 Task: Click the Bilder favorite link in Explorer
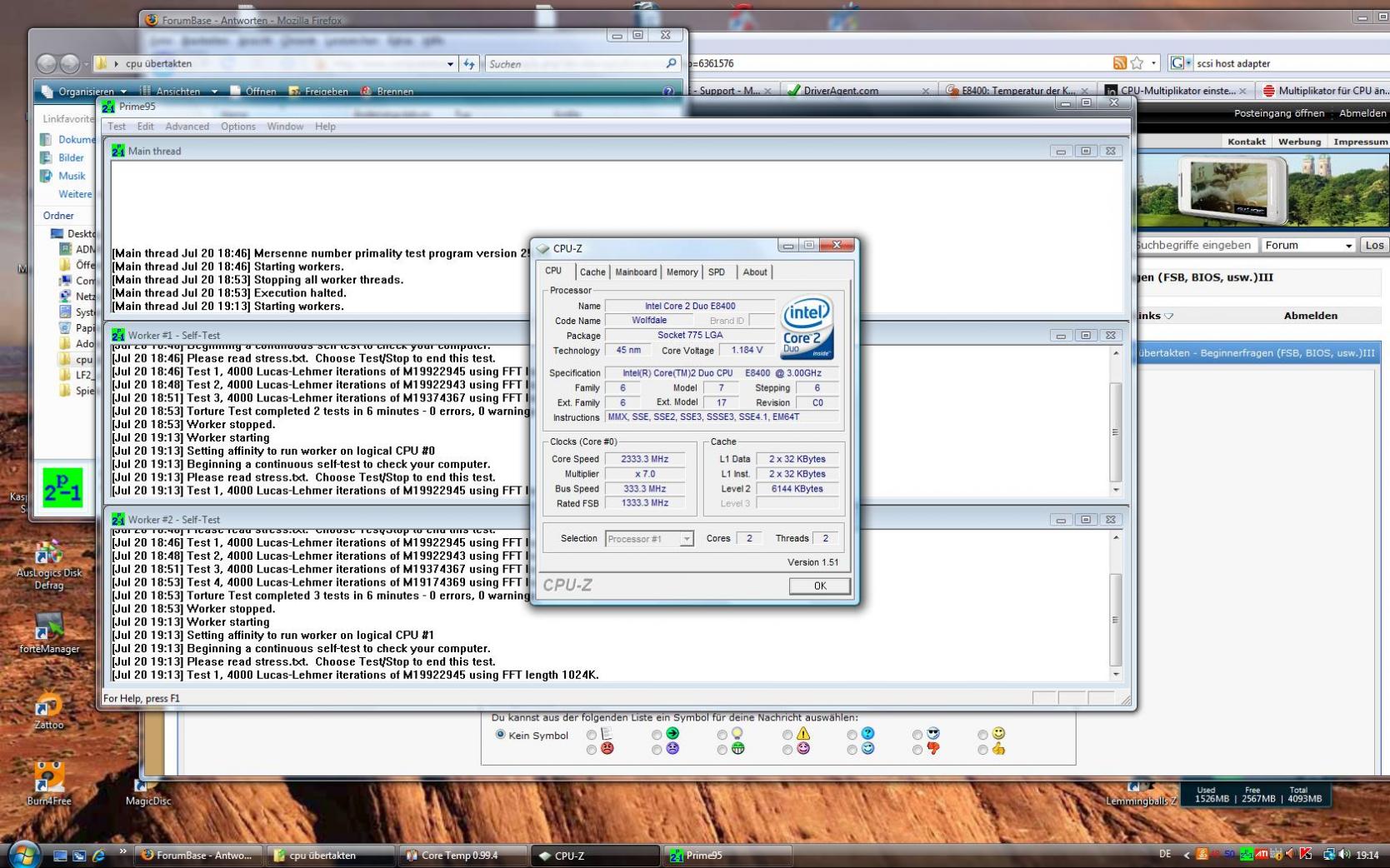tap(62, 157)
